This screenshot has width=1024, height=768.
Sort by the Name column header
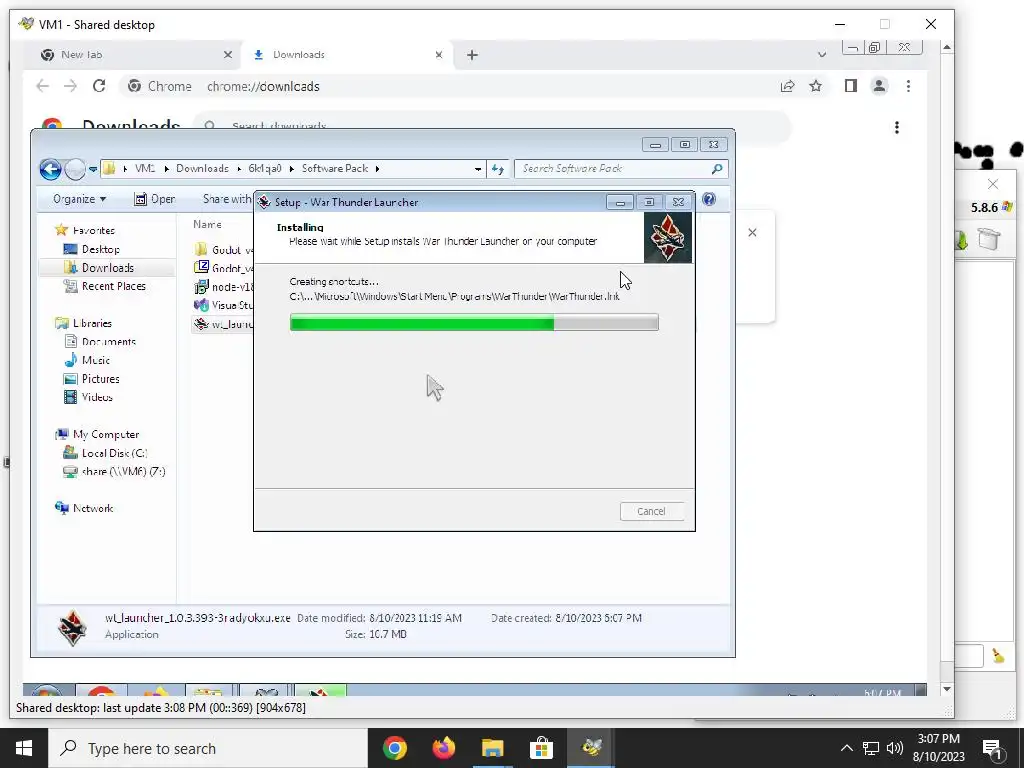click(207, 225)
